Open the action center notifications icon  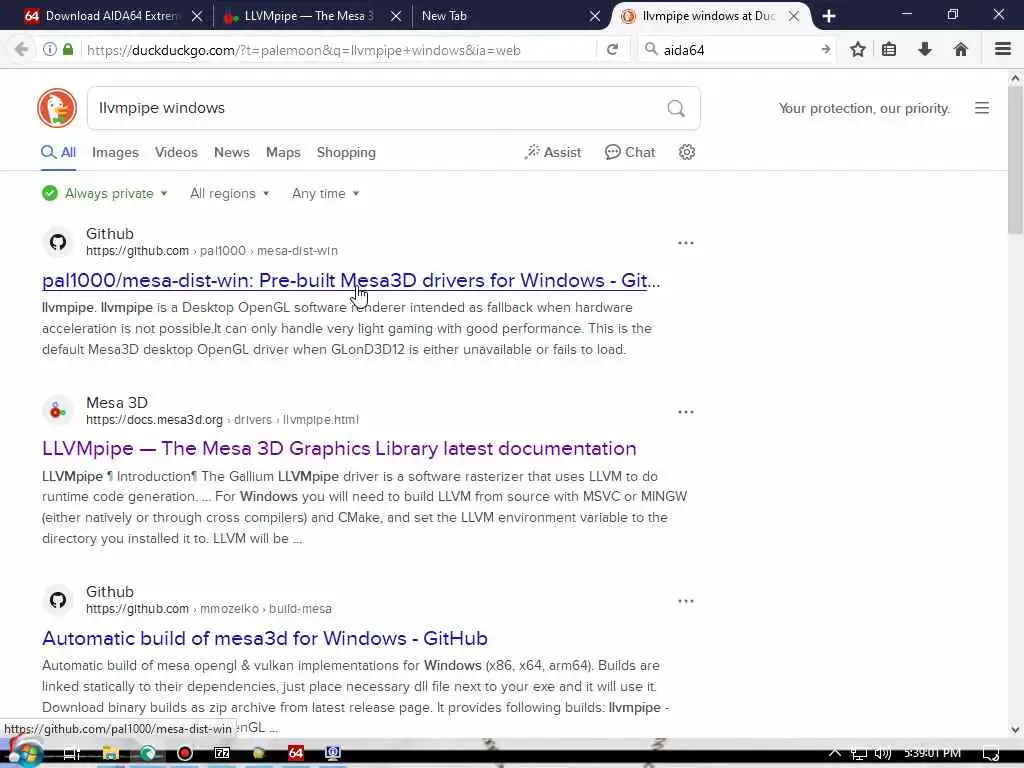point(991,753)
